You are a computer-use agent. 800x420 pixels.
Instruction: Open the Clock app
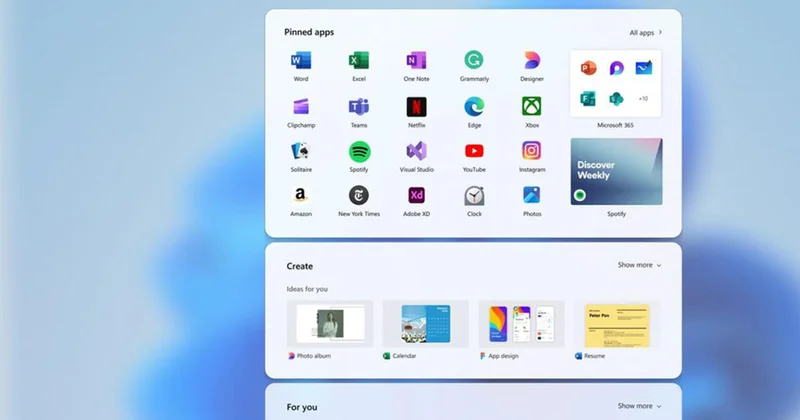(474, 195)
